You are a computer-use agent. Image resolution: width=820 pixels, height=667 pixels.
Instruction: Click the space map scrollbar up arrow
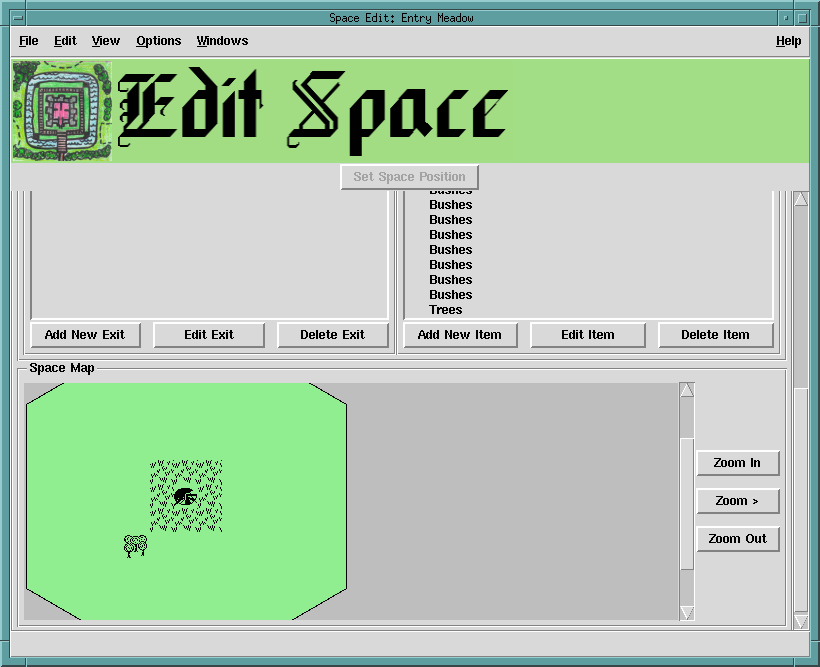[686, 391]
